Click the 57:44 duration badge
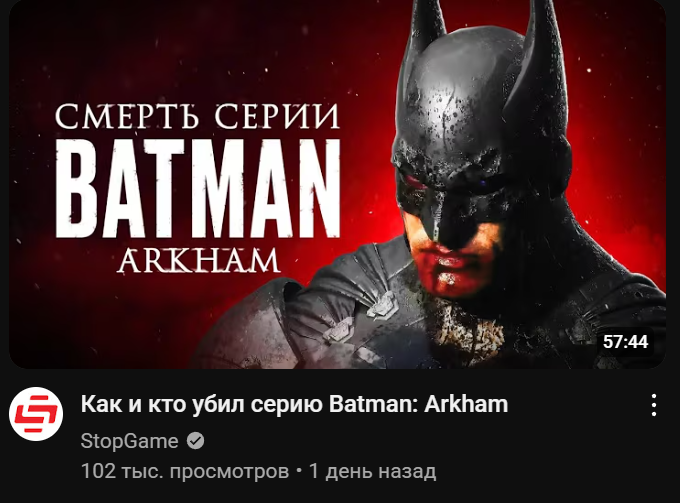Image resolution: width=680 pixels, height=503 pixels. tap(625, 342)
